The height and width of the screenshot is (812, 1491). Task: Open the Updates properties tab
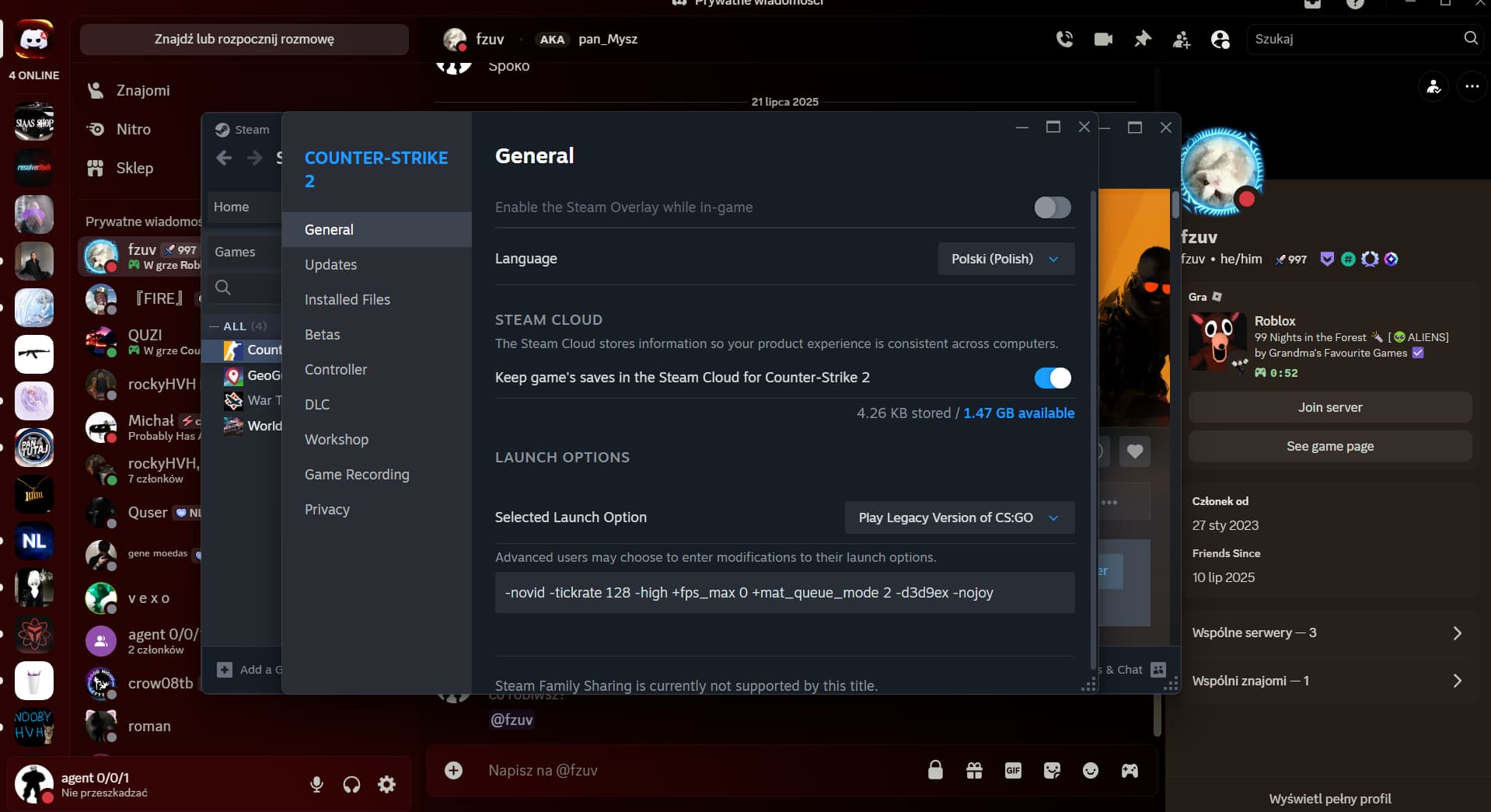click(376, 265)
